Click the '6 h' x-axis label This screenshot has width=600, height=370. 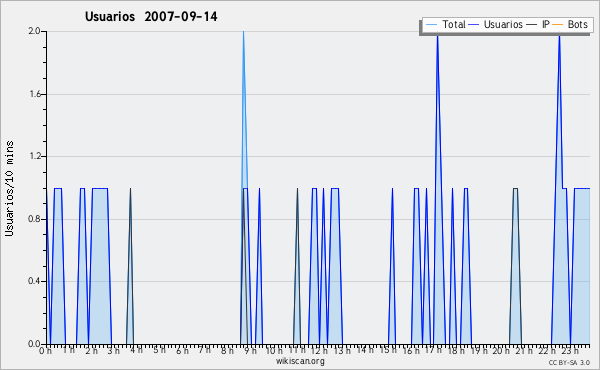[x=182, y=350]
